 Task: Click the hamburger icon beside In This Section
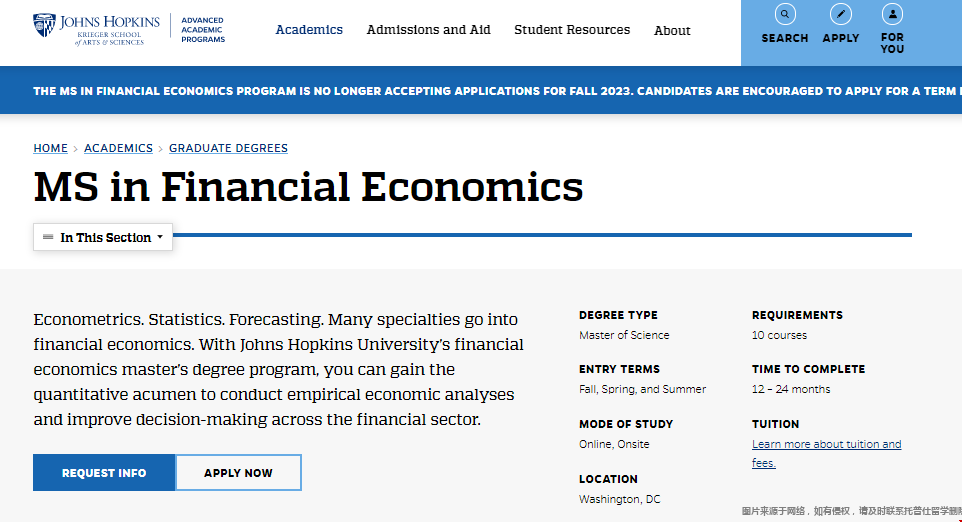pyautogui.click(x=48, y=237)
